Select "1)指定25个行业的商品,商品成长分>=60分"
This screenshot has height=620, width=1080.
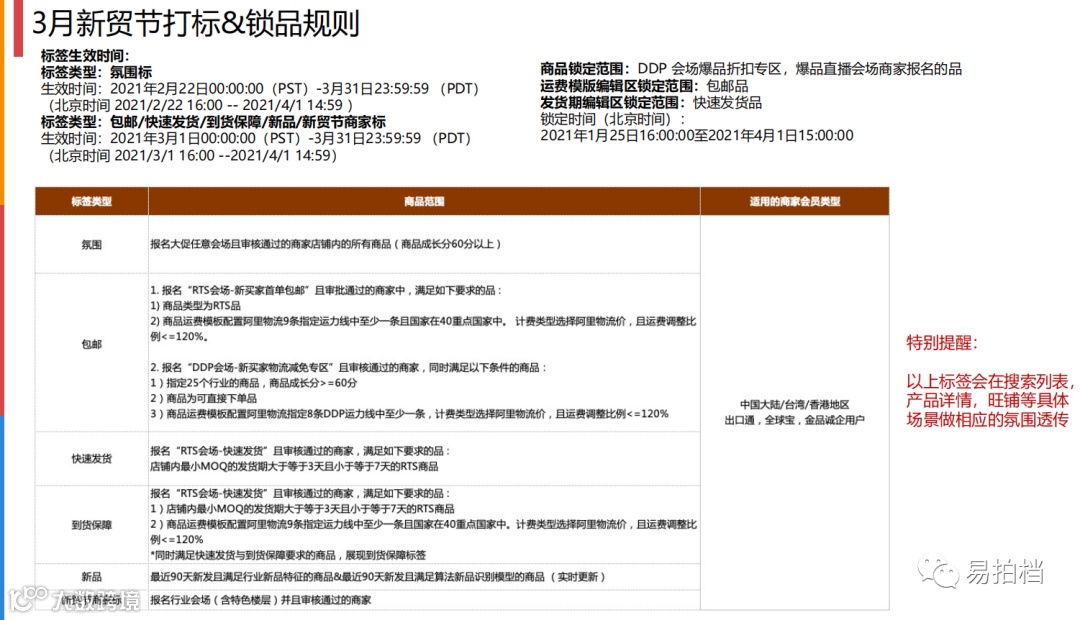pyautogui.click(x=253, y=383)
